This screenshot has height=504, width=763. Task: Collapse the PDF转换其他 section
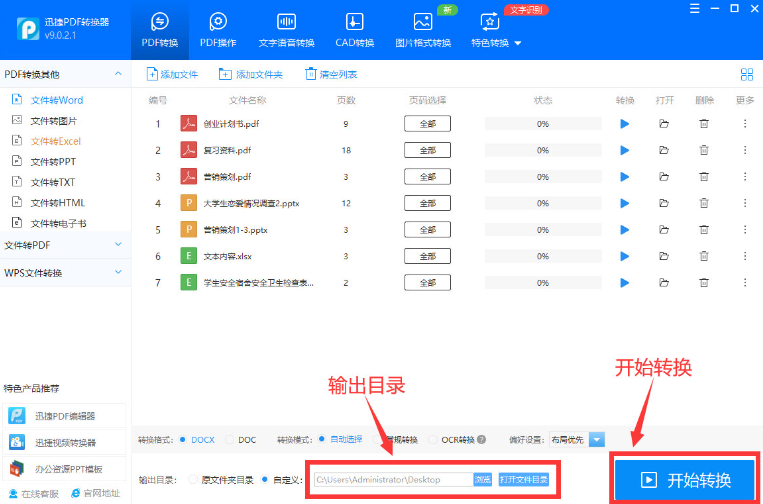tap(118, 74)
